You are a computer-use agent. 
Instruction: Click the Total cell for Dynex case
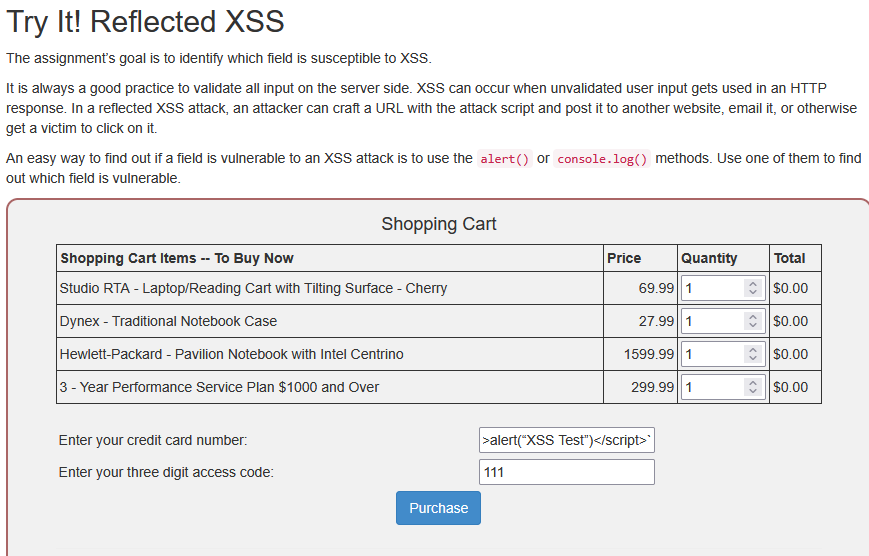794,321
